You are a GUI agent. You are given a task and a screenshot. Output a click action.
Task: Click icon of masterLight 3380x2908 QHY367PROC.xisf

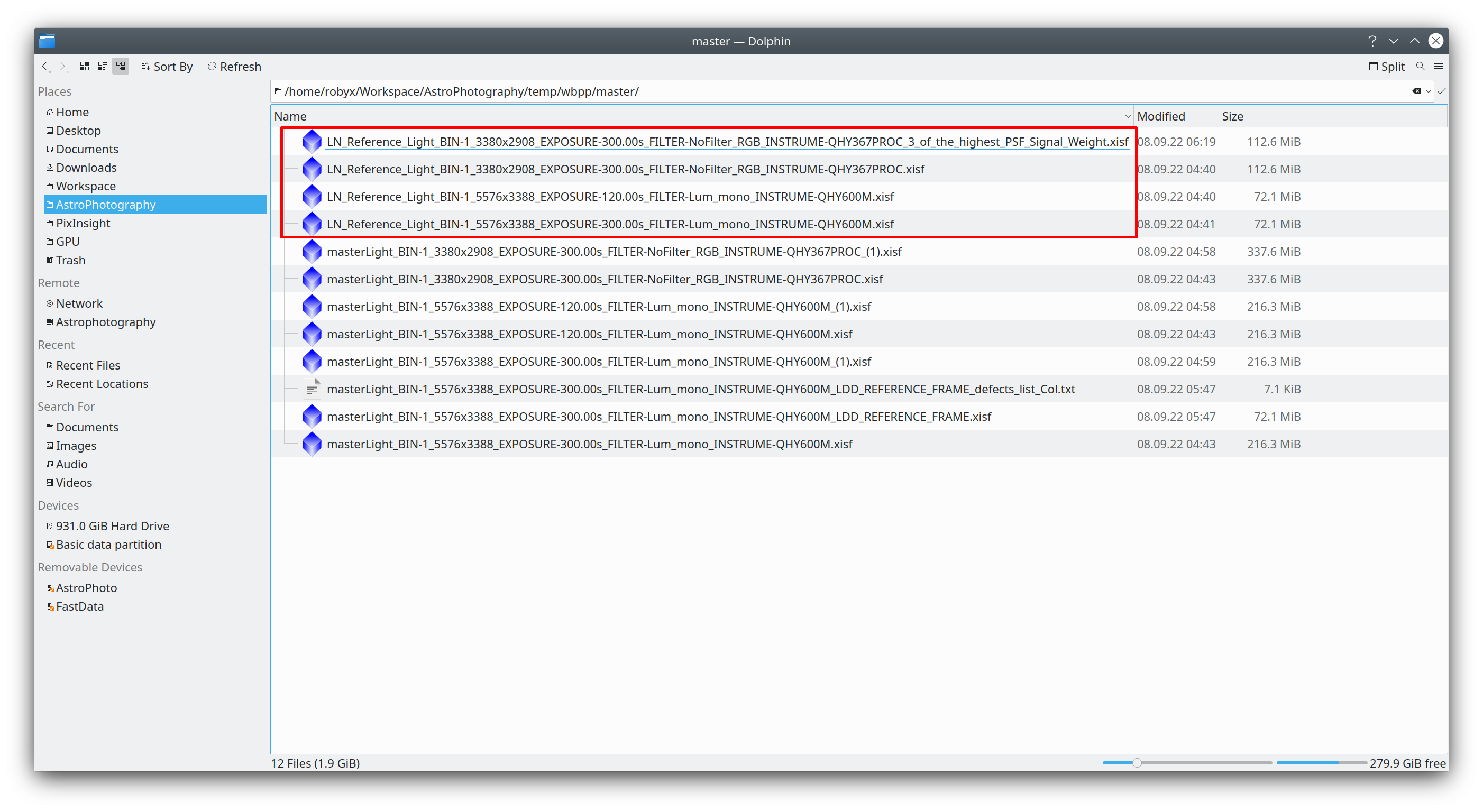pos(312,279)
